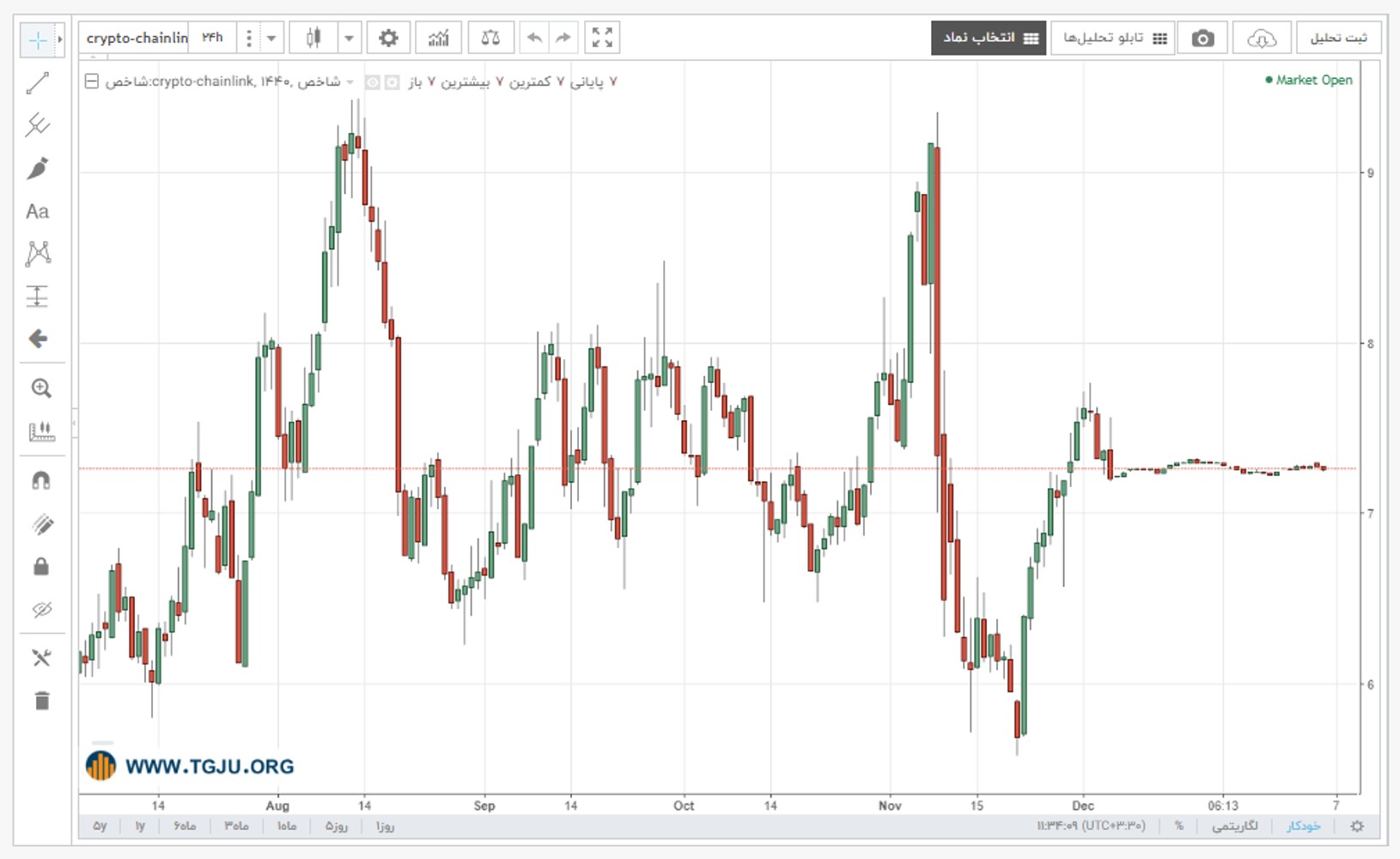Set the range to ۵روز
The width and height of the screenshot is (1400, 859).
[x=336, y=826]
